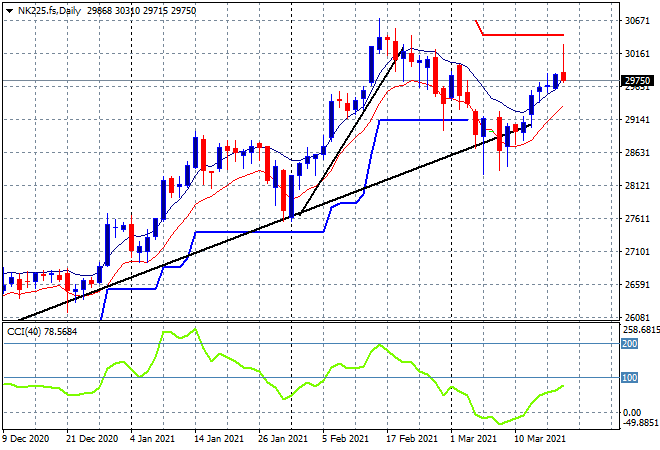Select the NK225.fs,Daily chart title text
The height and width of the screenshot is (450, 660).
(49, 11)
